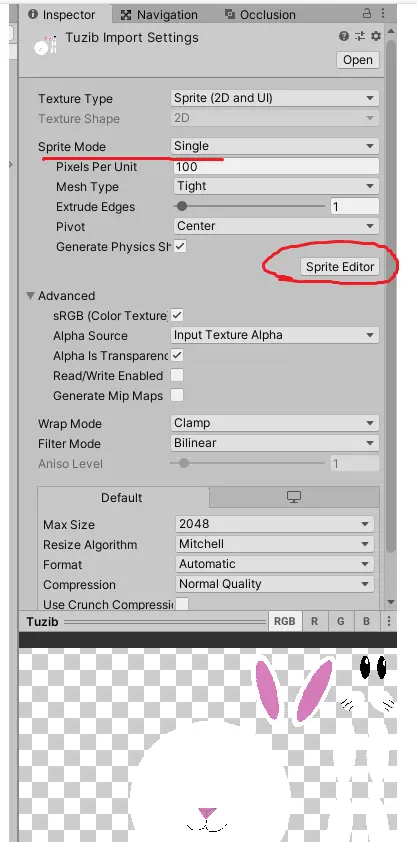
Task: Click the Sprite Editor button
Action: 340,267
